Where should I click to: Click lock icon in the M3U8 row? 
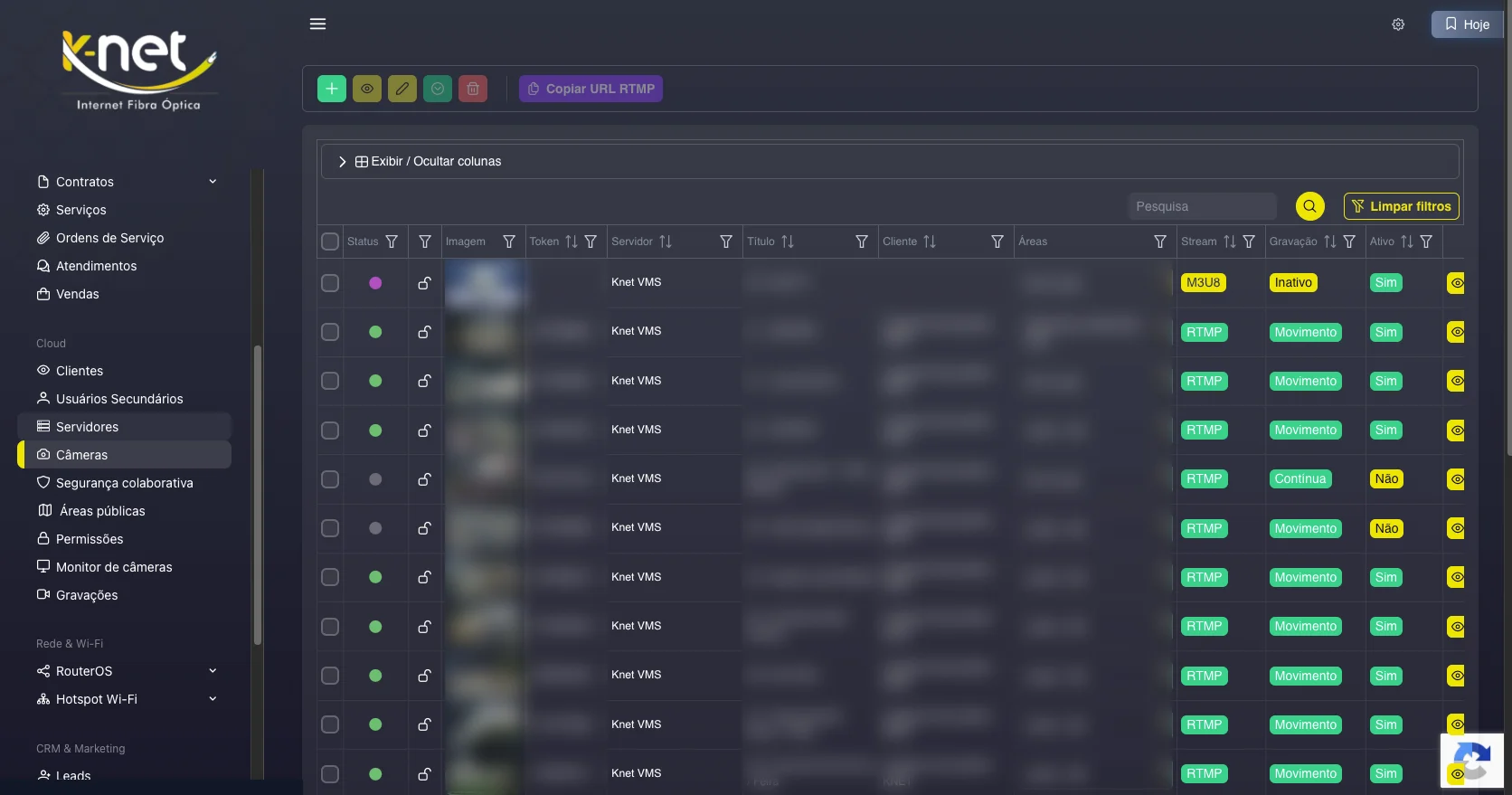point(424,283)
